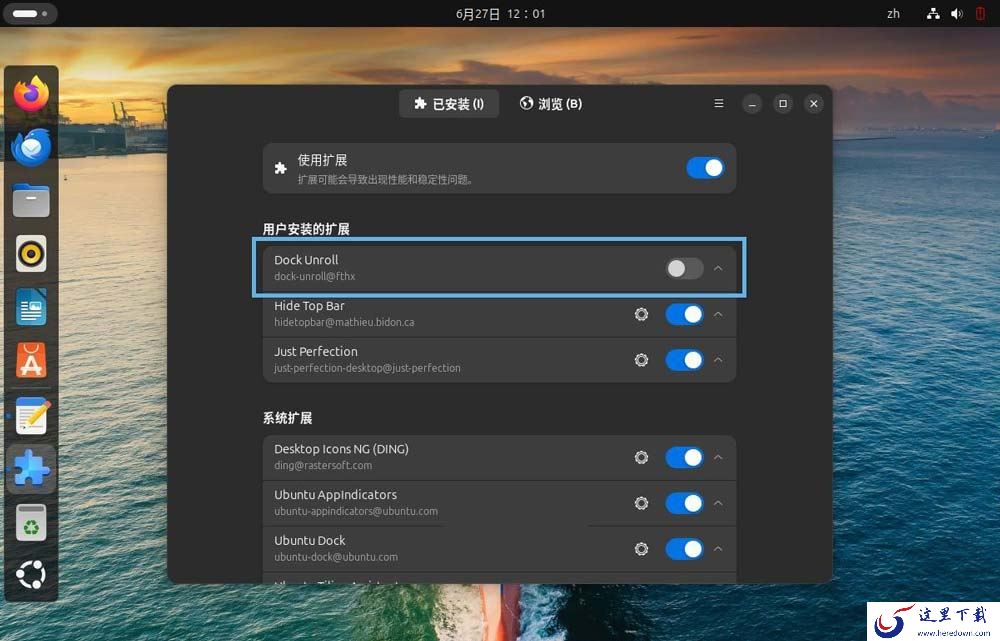This screenshot has width=1000, height=641.
Task: Click the Activities pill in top bar
Action: click(x=30, y=13)
